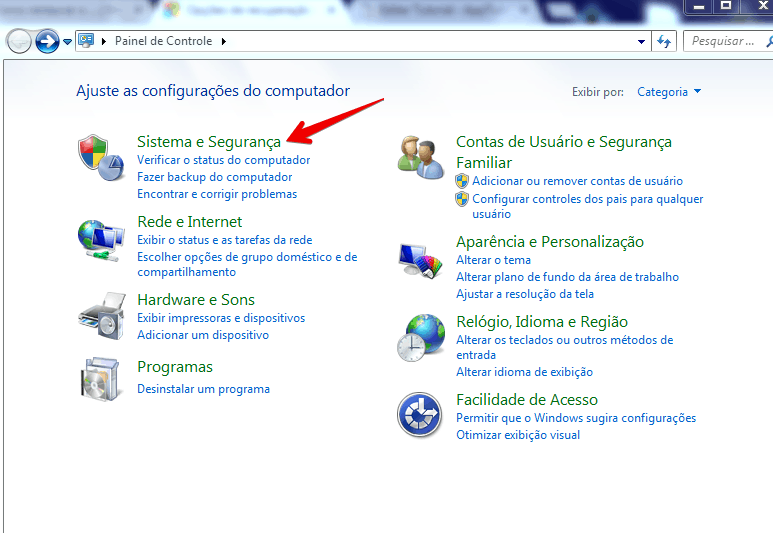
Task: Open Alterar o tema link
Action: tap(493, 260)
